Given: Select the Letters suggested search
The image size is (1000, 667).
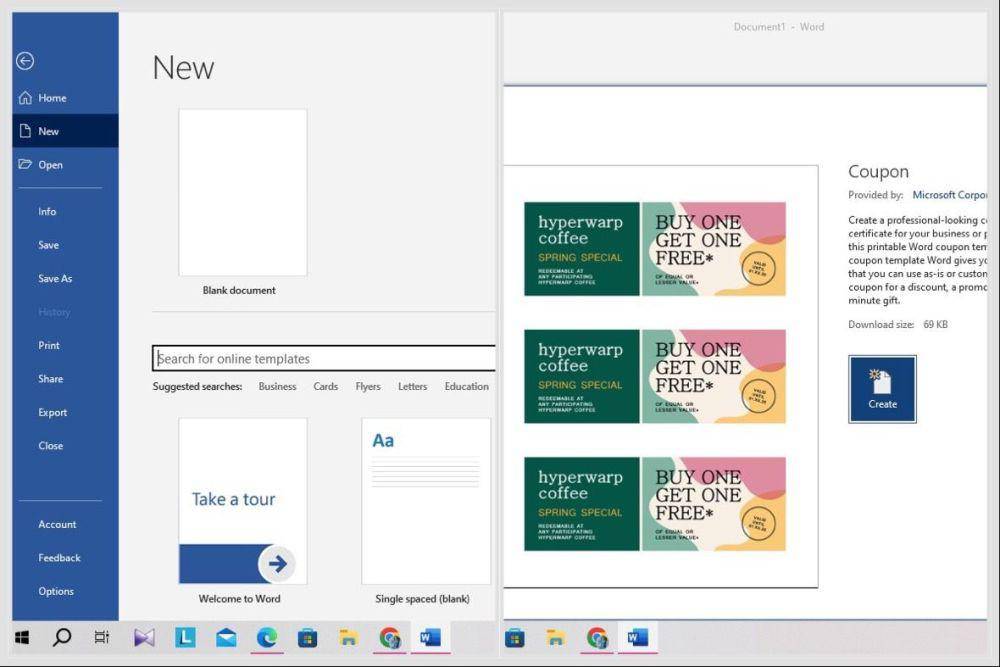Looking at the screenshot, I should [x=412, y=386].
